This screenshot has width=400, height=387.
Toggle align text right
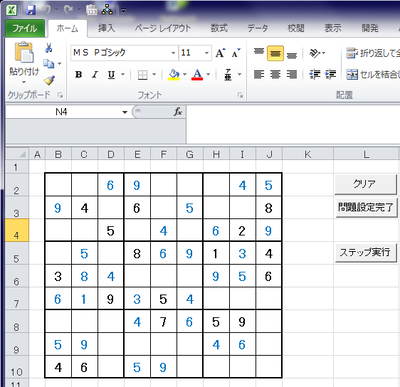point(292,74)
